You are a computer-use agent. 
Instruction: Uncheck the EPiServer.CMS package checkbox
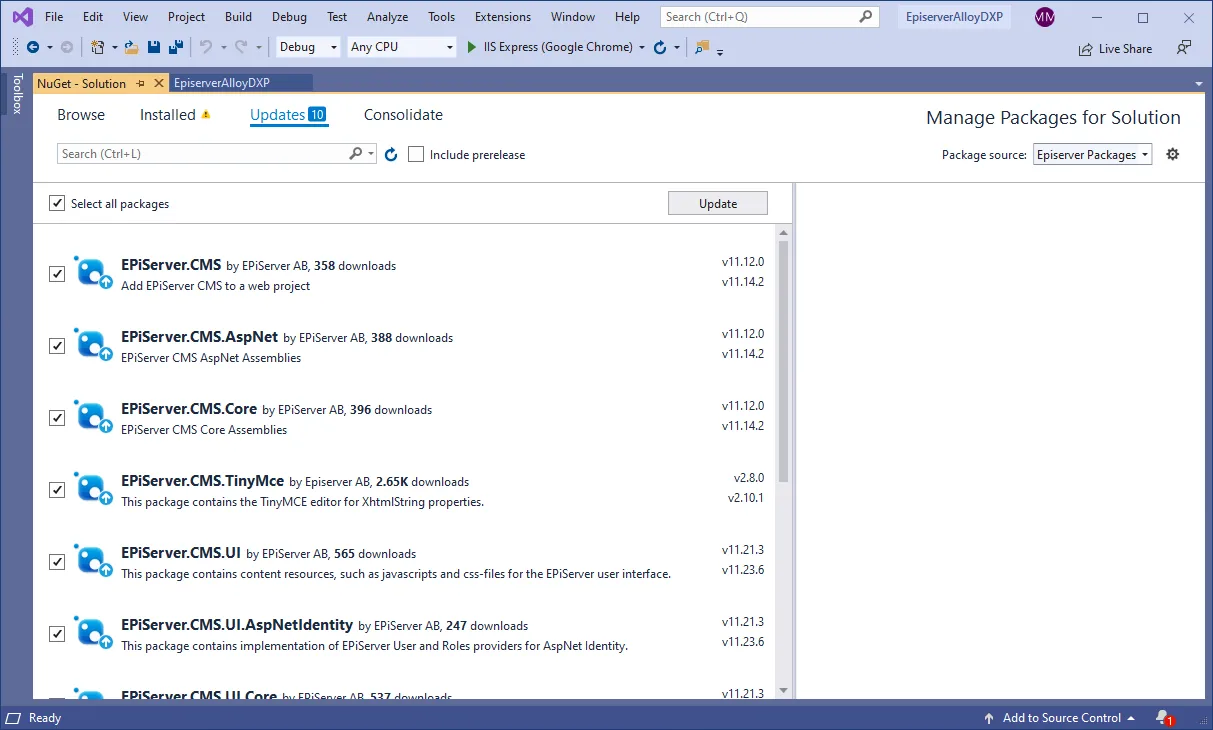[57, 273]
